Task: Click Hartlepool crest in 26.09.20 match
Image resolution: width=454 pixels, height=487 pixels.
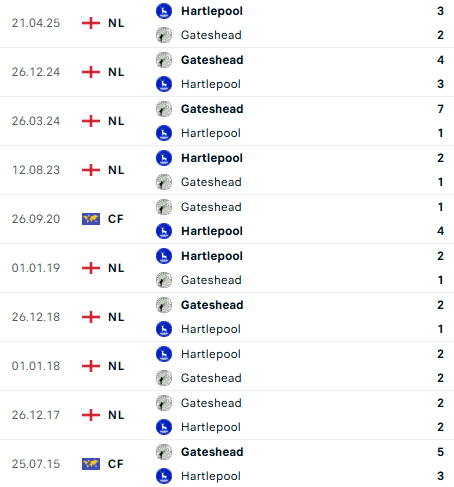Action: [164, 231]
